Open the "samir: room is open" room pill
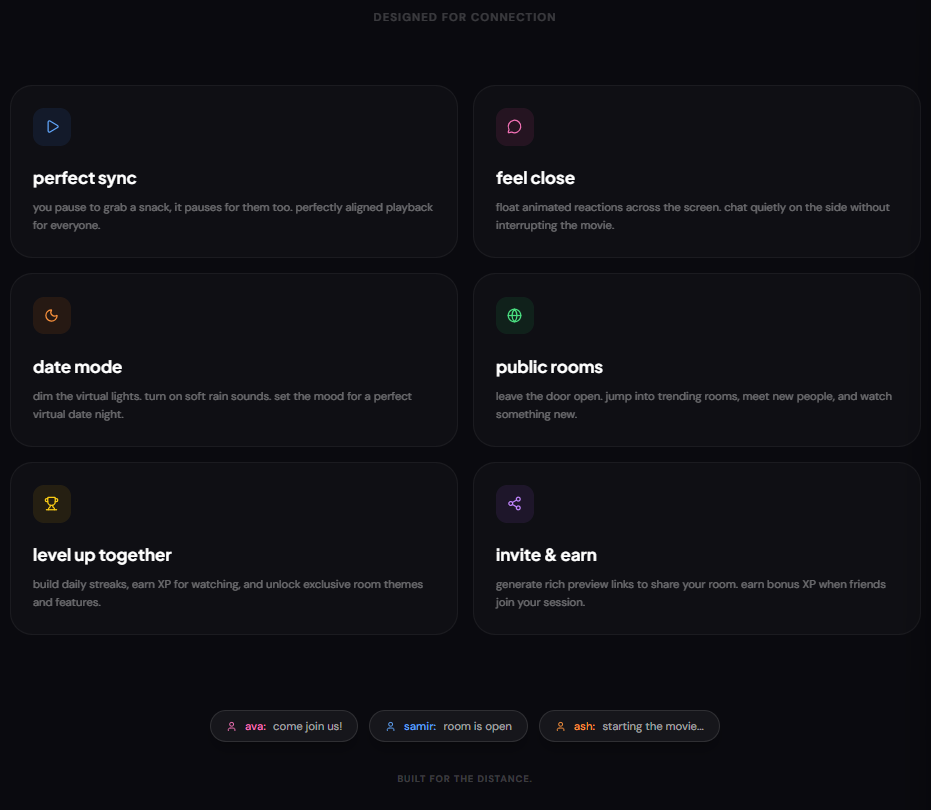This screenshot has width=931, height=810. pos(448,726)
